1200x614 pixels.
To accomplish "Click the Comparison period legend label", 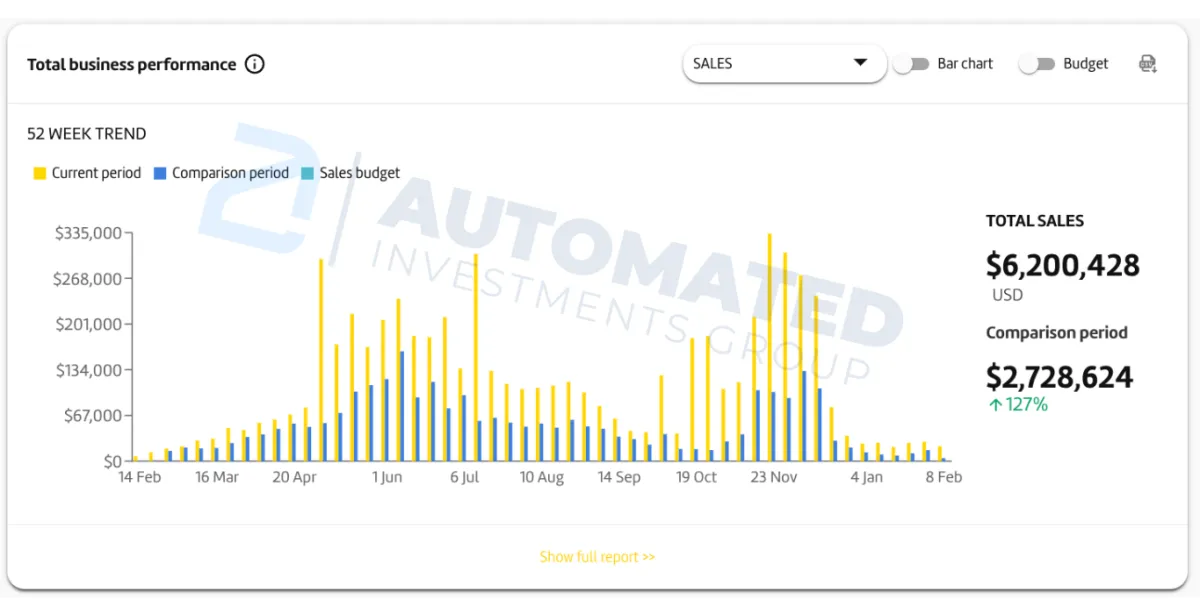I will click(230, 173).
